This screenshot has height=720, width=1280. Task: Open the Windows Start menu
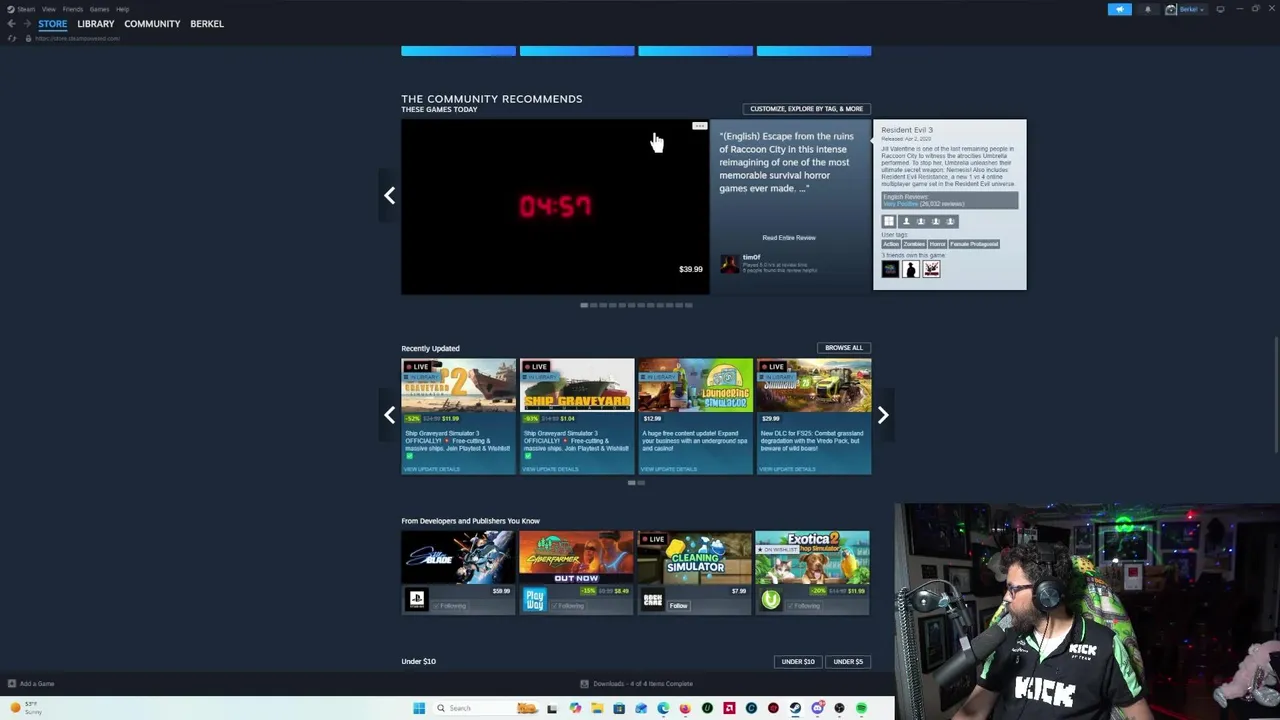(419, 708)
